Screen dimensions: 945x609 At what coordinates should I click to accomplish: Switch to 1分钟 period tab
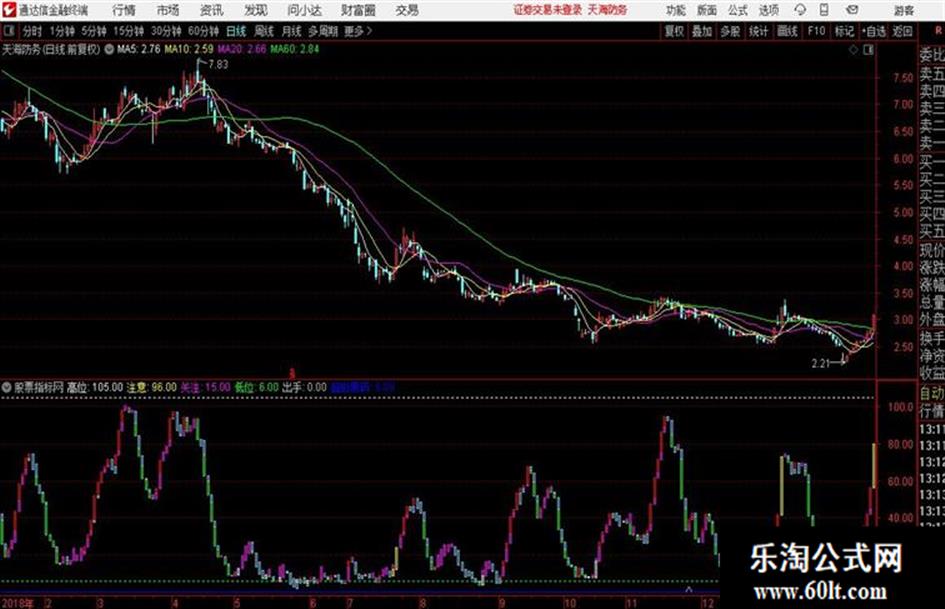61,31
